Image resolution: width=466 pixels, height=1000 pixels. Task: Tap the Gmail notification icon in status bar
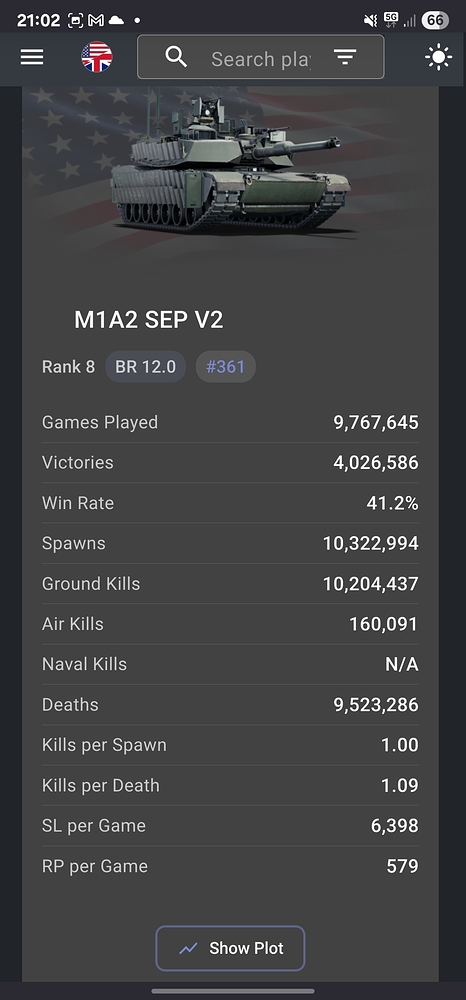(96, 20)
